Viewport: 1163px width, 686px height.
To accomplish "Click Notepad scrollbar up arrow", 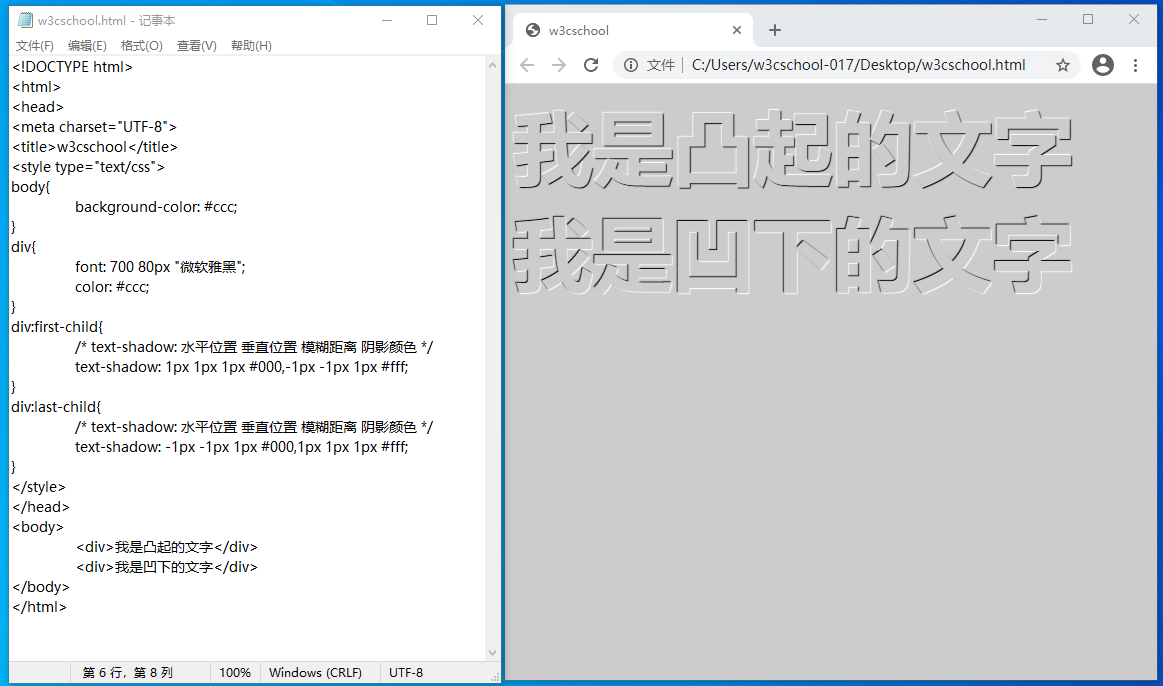I will click(492, 66).
